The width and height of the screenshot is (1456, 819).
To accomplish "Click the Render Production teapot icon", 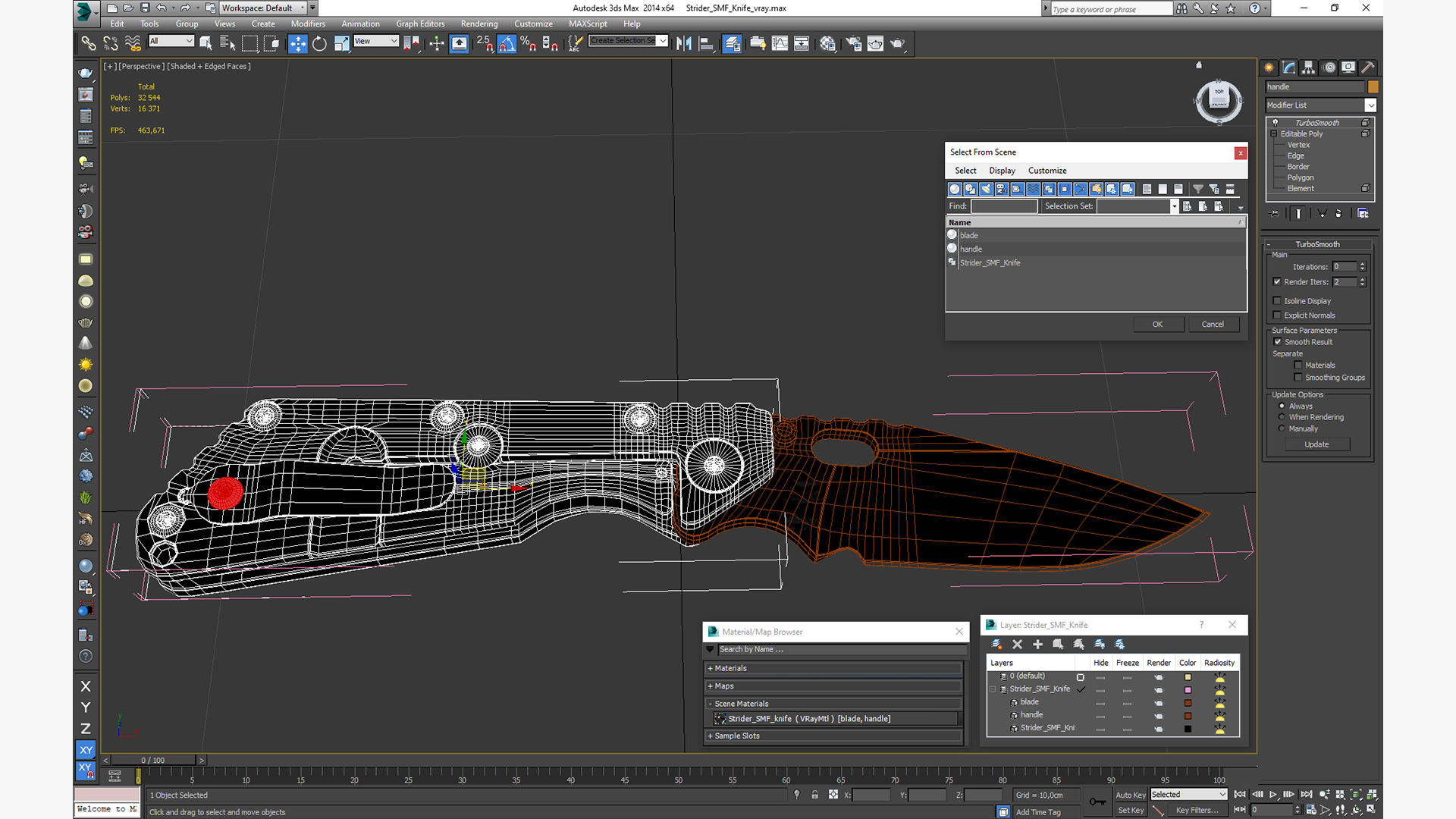I will click(898, 44).
